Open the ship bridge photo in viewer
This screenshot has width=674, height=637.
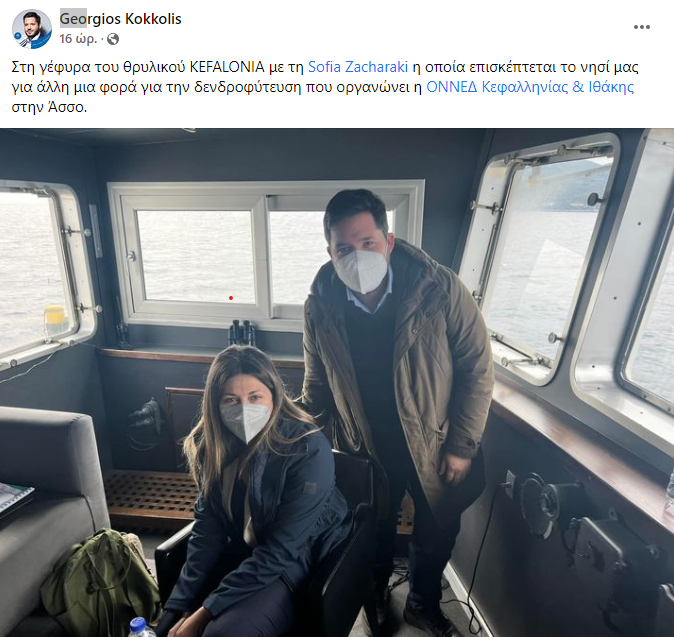click(337, 383)
